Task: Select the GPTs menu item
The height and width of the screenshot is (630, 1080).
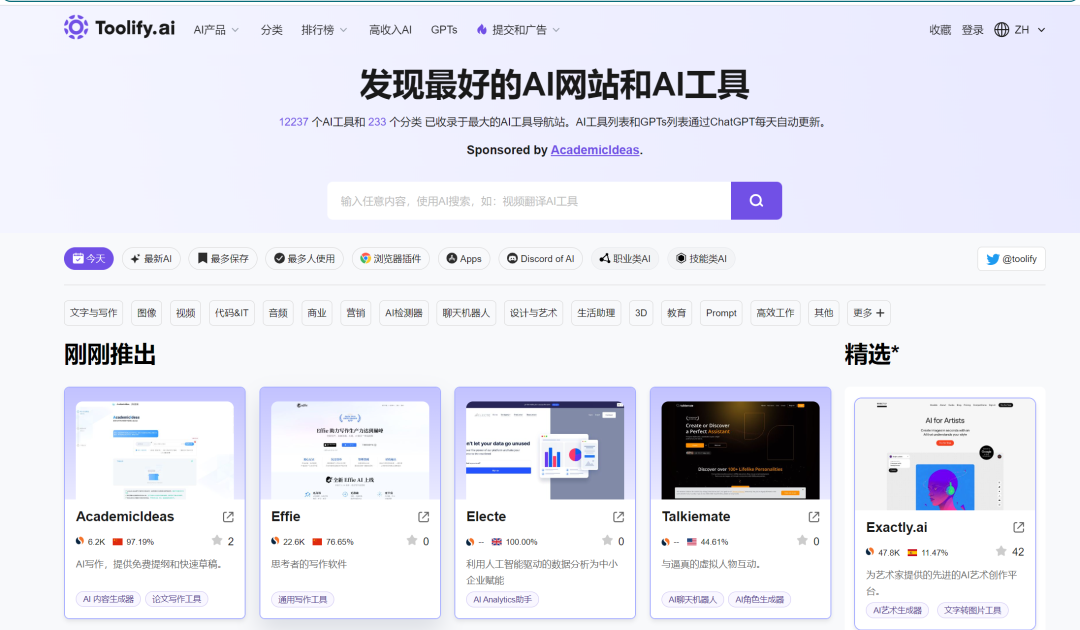Action: pyautogui.click(x=444, y=29)
